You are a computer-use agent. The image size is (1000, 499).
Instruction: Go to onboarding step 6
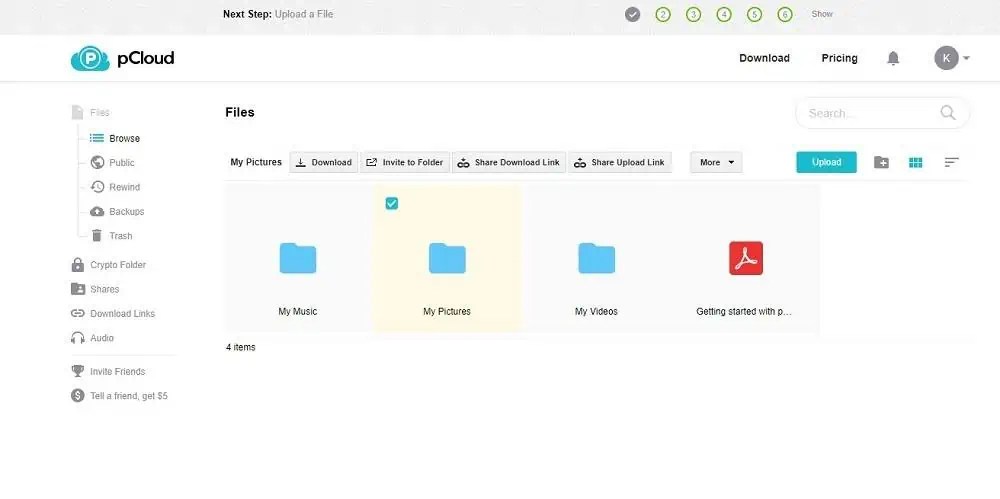point(785,14)
